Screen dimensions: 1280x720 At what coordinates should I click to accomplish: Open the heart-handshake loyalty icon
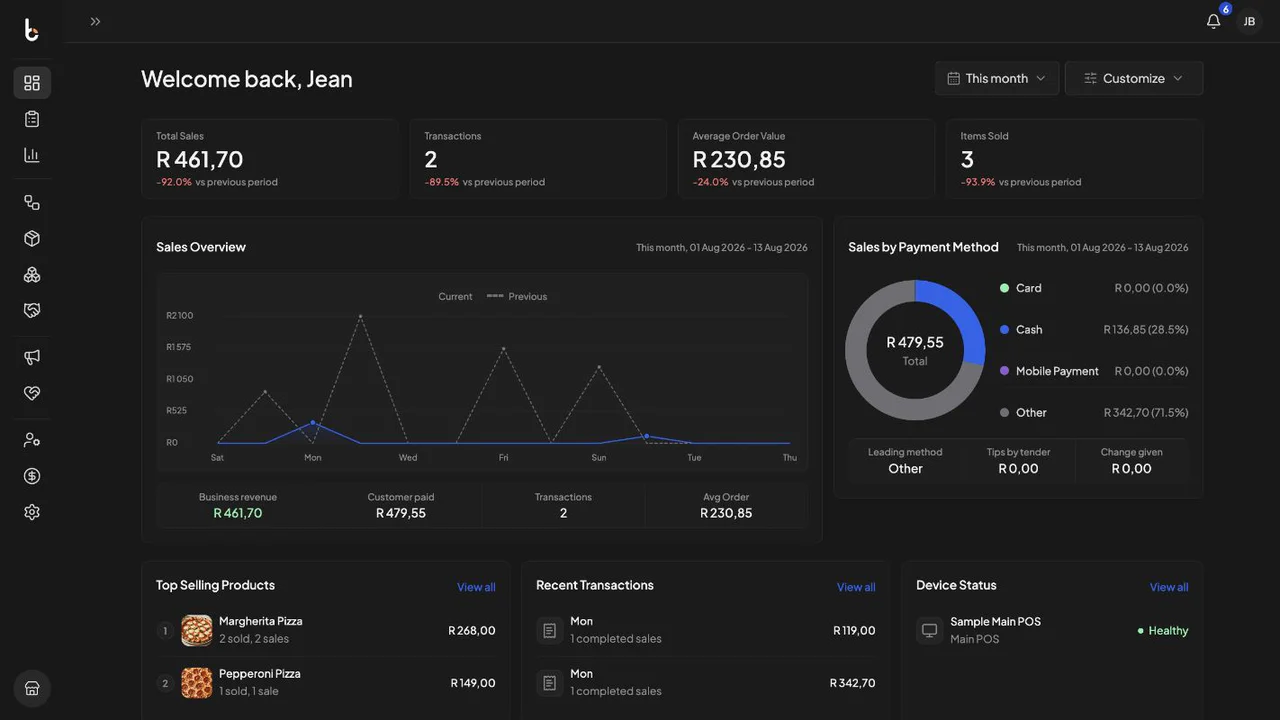32,393
